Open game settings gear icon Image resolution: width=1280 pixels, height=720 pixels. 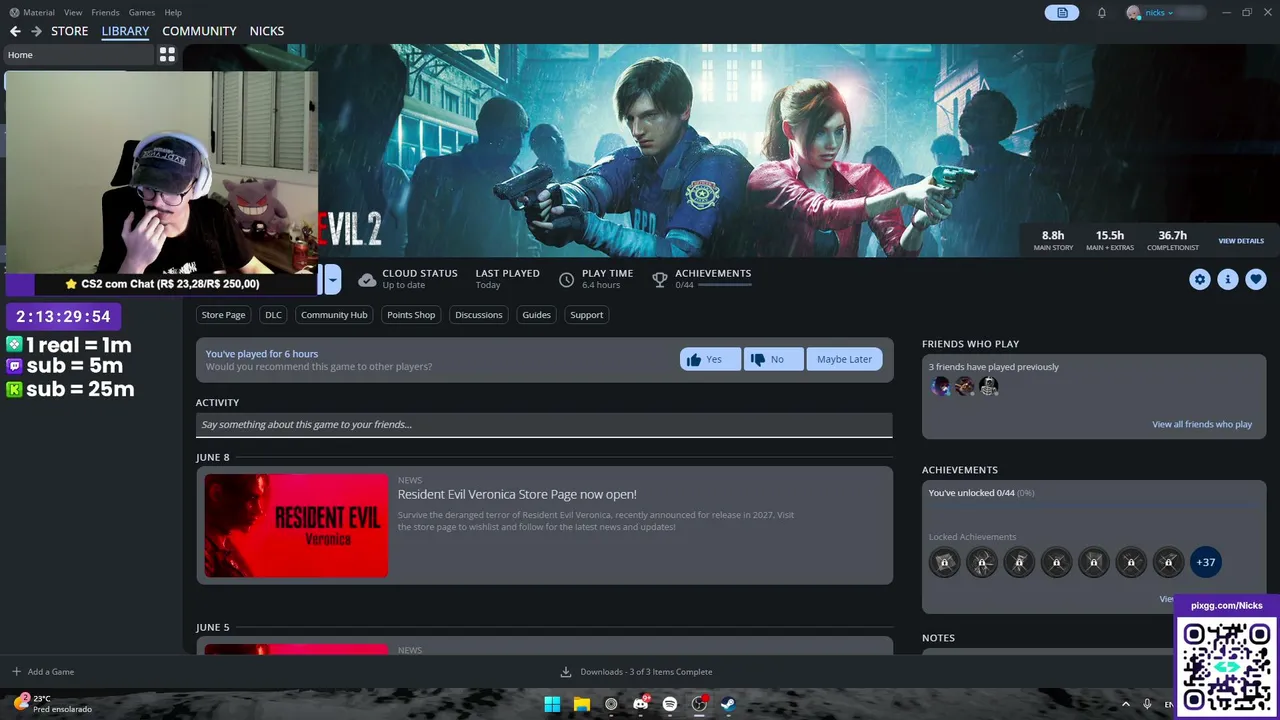coord(1200,280)
